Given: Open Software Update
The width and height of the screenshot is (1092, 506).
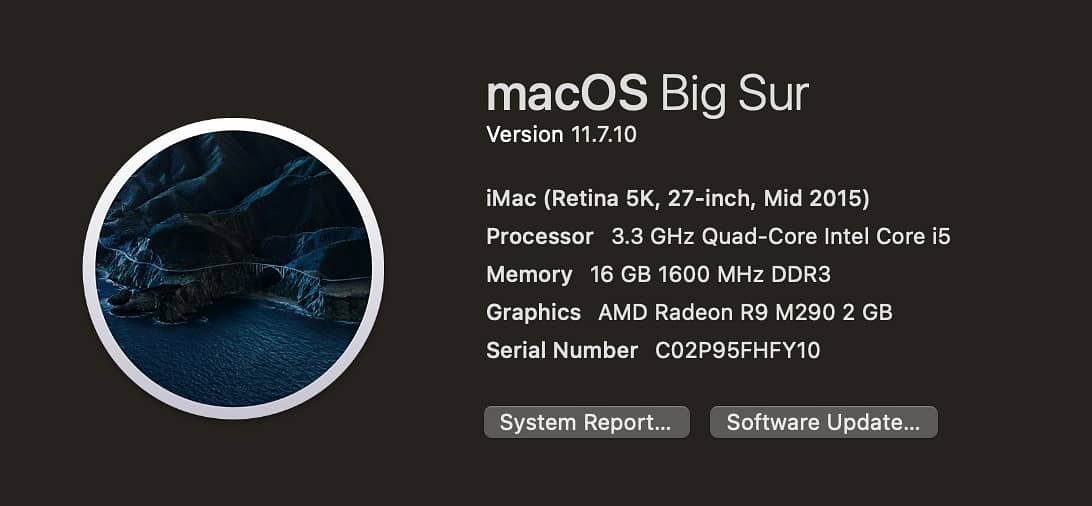Looking at the screenshot, I should (x=823, y=422).
